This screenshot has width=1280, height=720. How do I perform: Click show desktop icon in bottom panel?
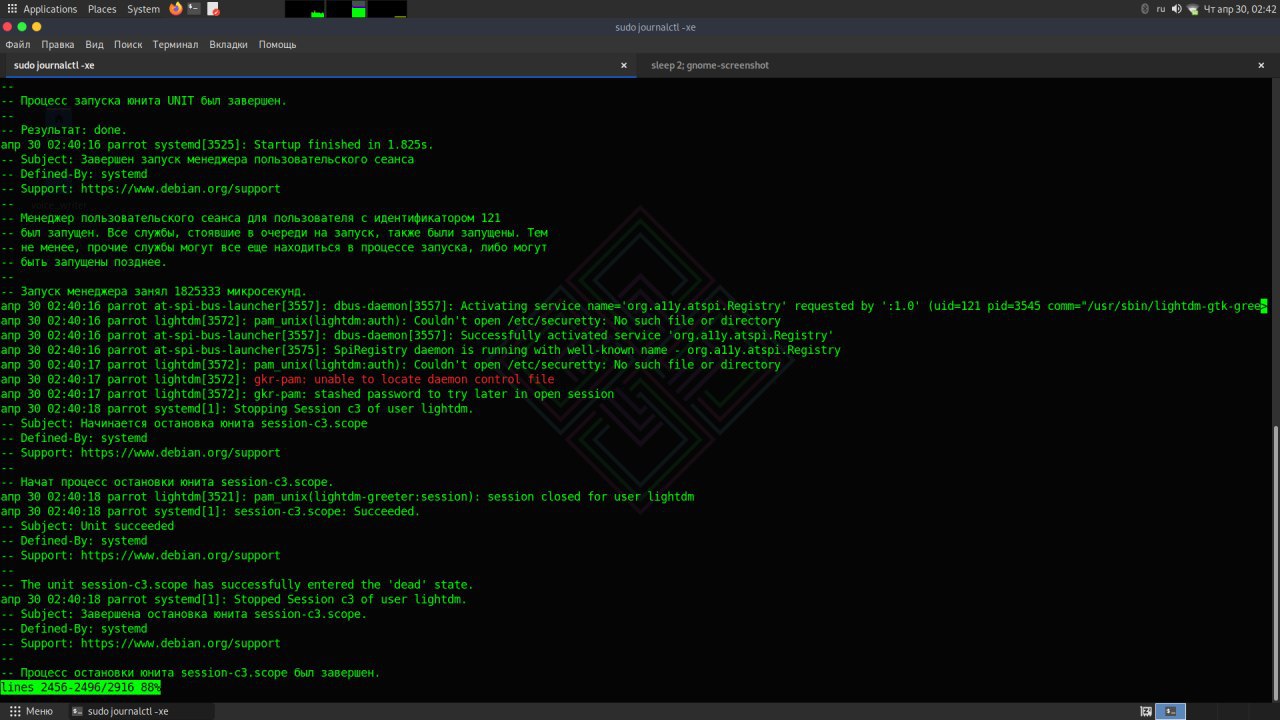pyautogui.click(x=1144, y=711)
